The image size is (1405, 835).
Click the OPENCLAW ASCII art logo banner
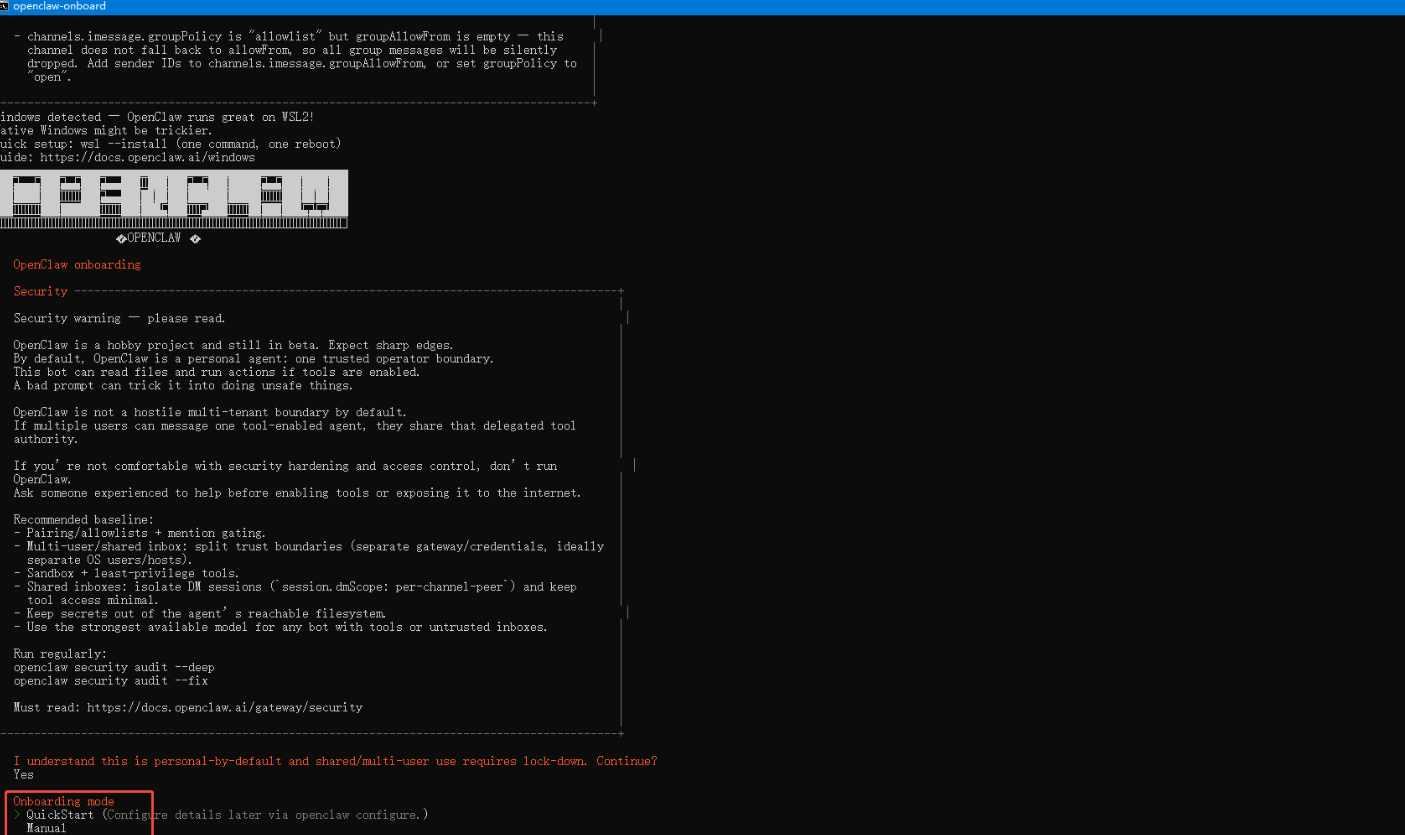pyautogui.click(x=174, y=198)
